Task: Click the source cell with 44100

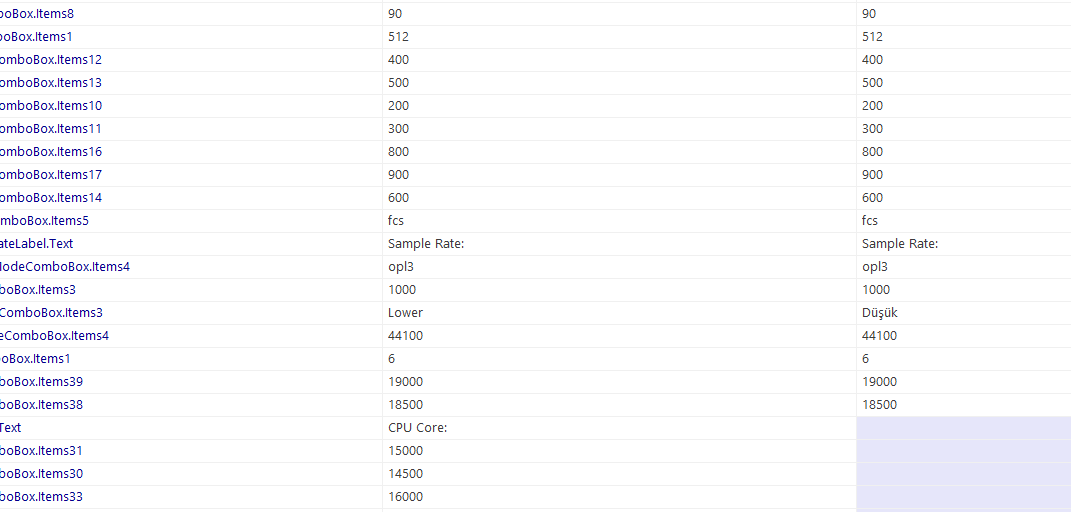Action: click(619, 336)
